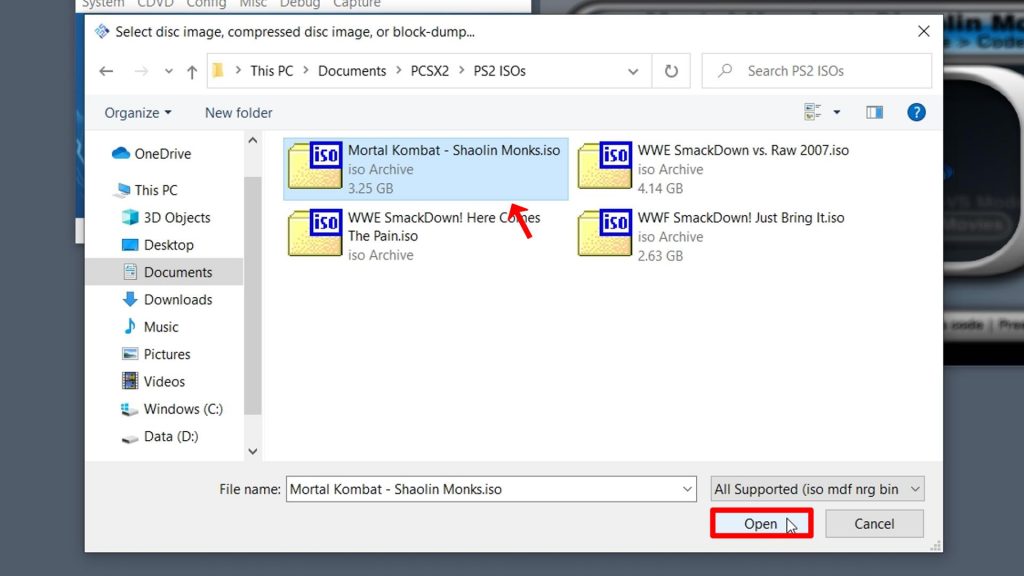Navigate up one folder level

191,70
